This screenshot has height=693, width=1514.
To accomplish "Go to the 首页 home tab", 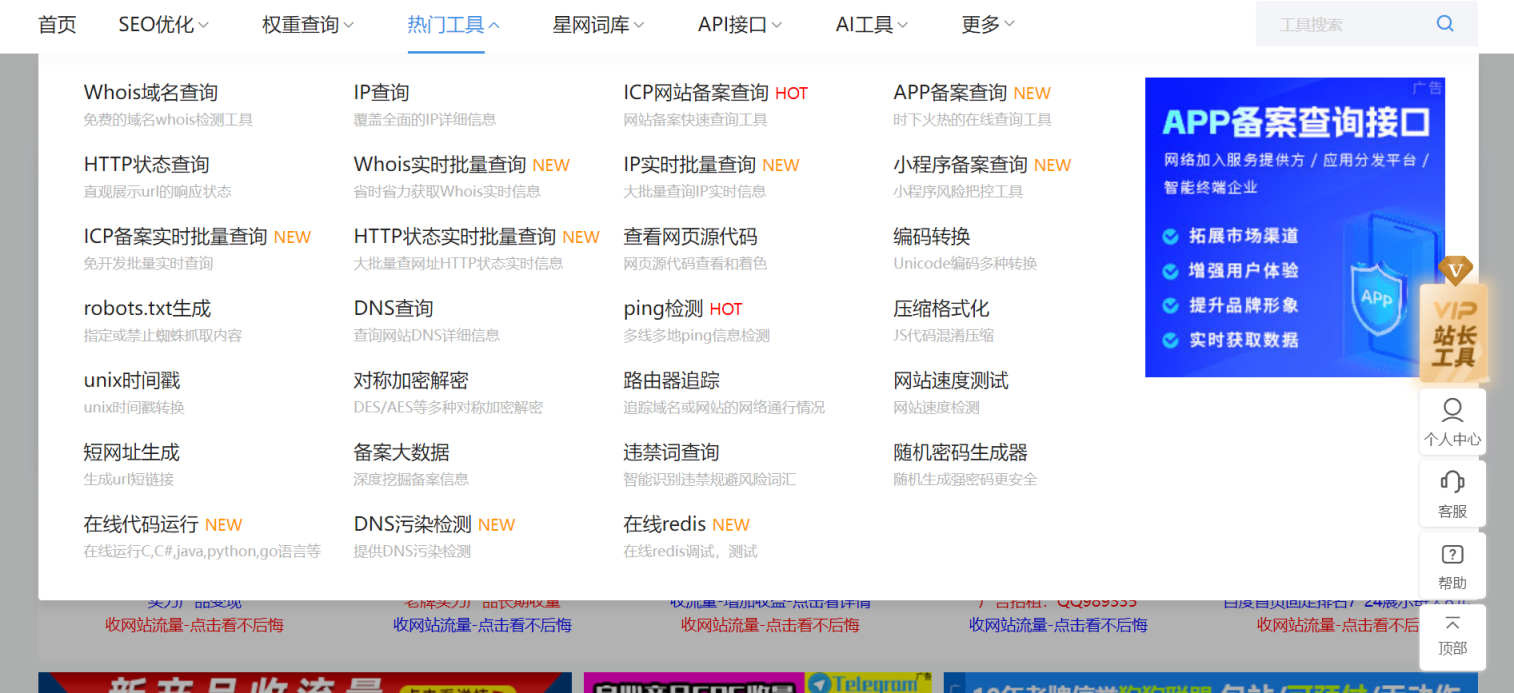I will click(x=57, y=25).
